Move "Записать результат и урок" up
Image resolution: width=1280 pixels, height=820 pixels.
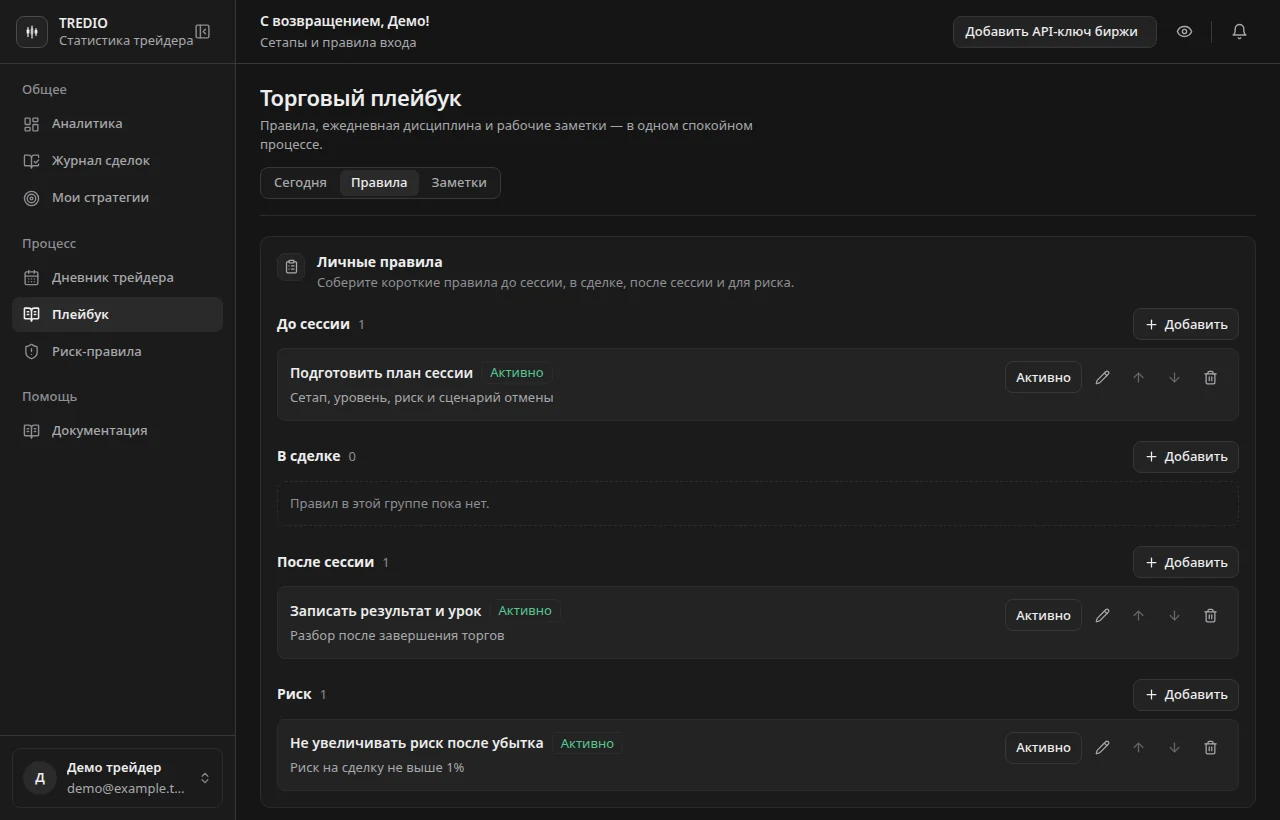pyautogui.click(x=1138, y=616)
